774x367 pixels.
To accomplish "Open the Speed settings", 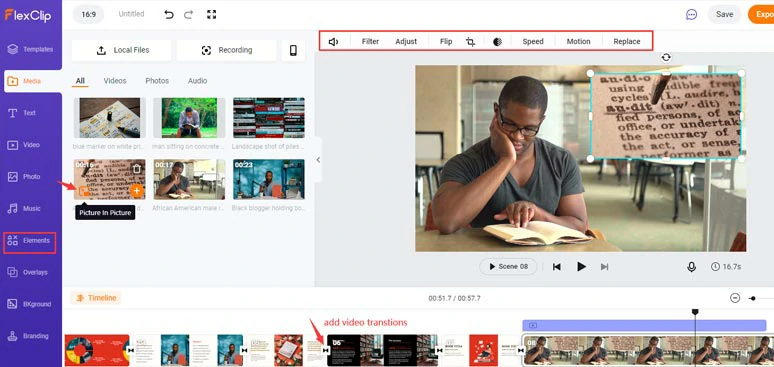I will click(x=533, y=41).
